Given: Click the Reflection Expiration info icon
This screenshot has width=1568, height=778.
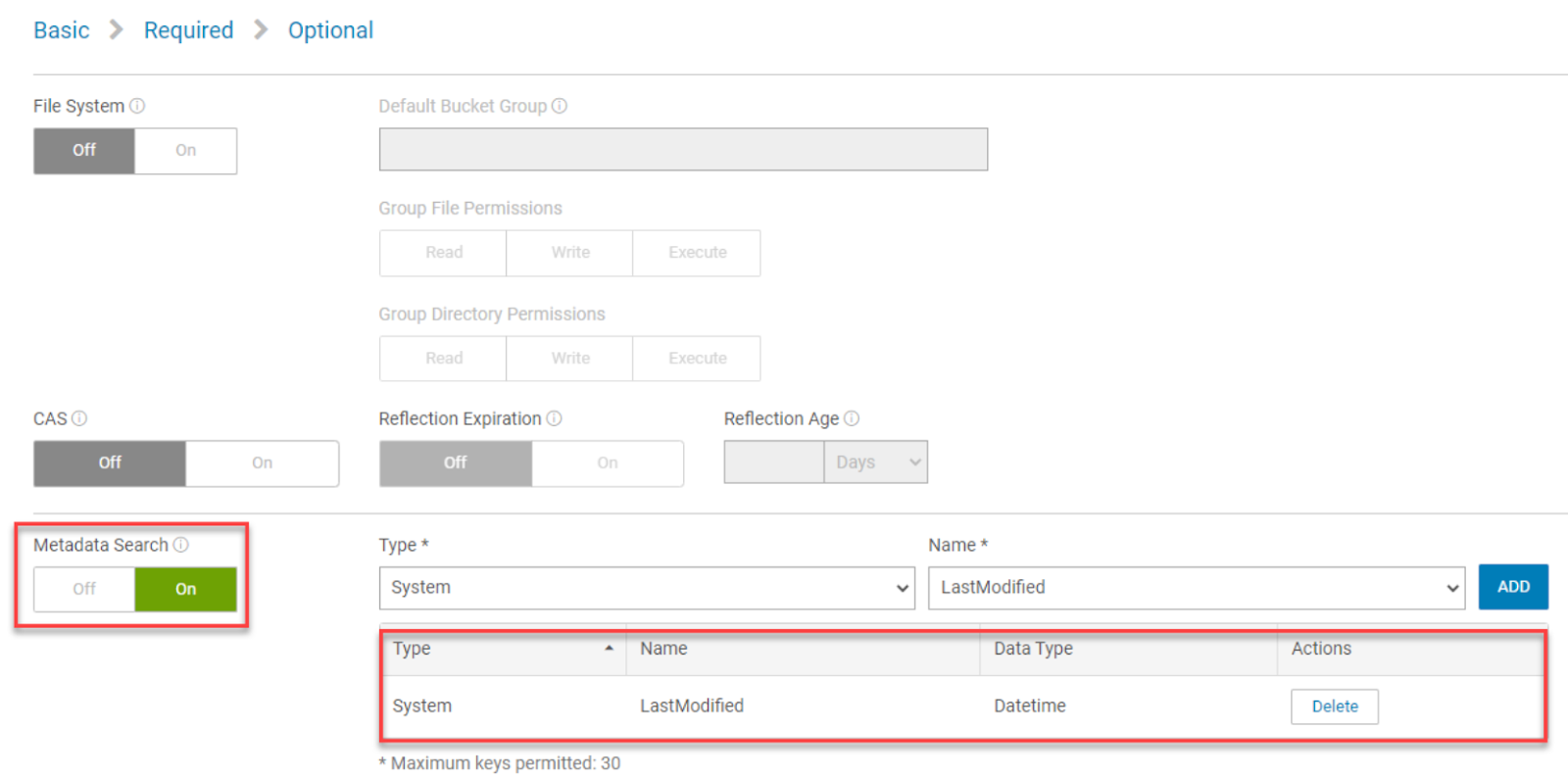Looking at the screenshot, I should (555, 418).
